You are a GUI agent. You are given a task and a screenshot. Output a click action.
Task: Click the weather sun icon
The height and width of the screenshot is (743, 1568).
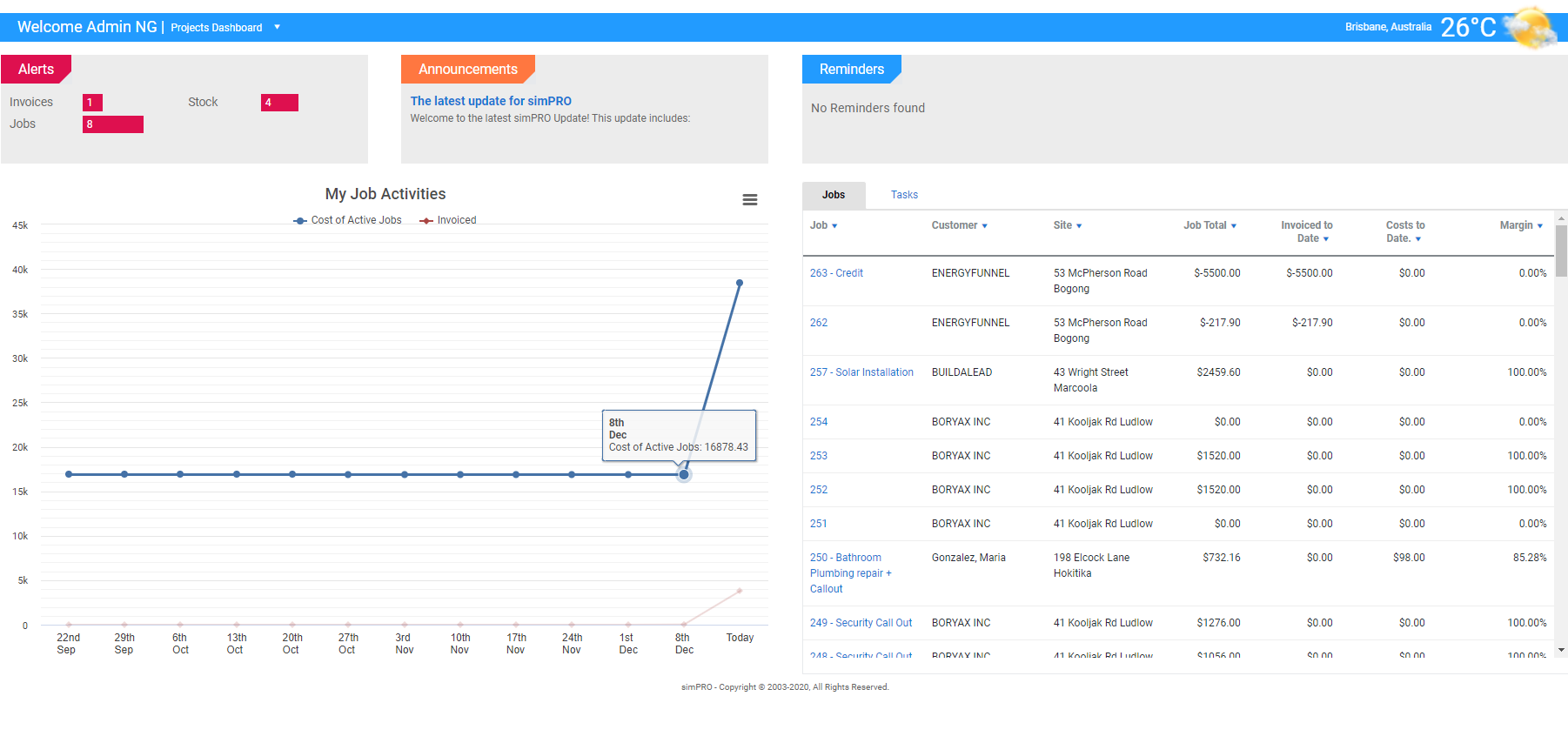[1531, 28]
